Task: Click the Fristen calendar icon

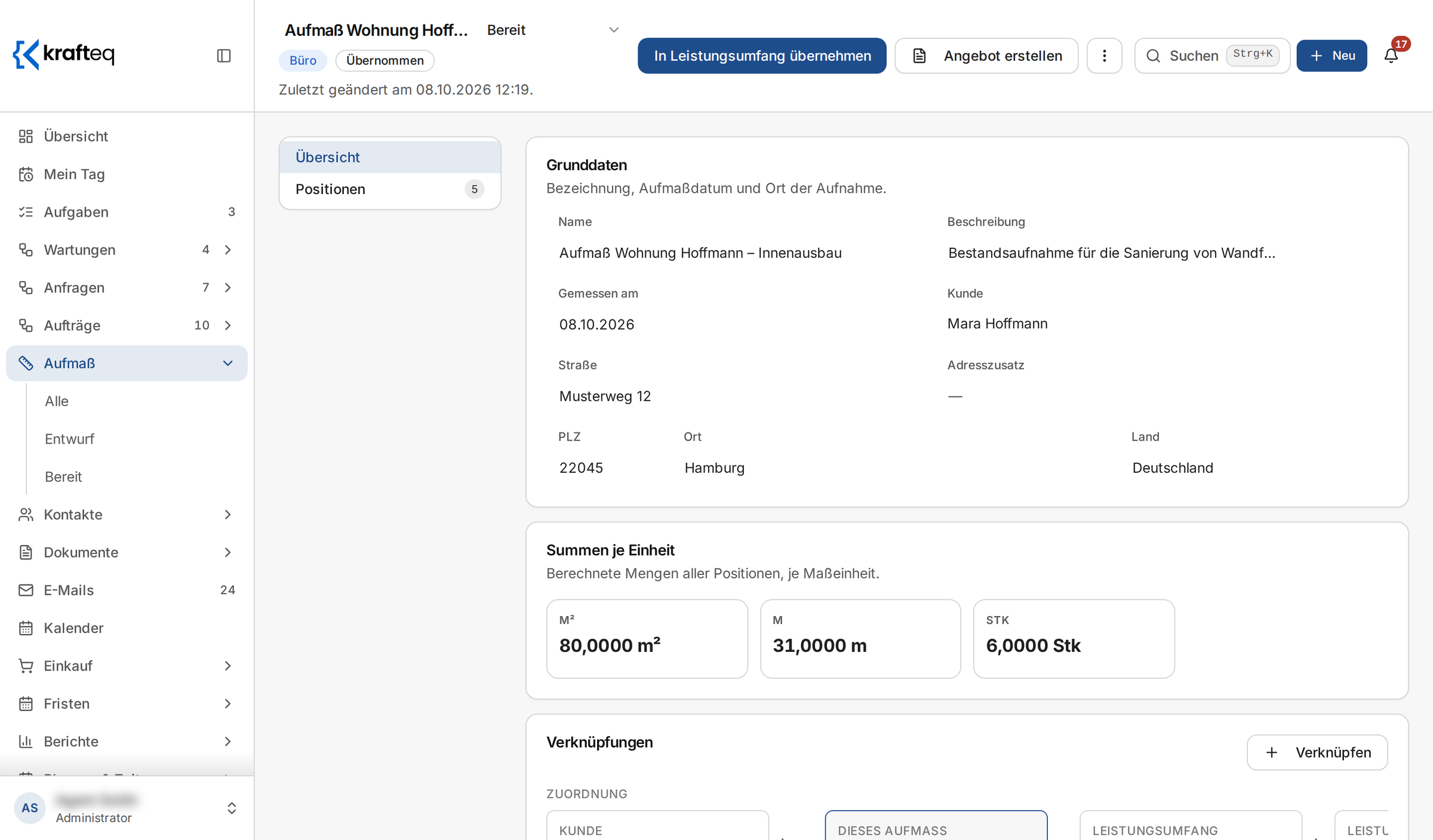Action: click(x=26, y=703)
